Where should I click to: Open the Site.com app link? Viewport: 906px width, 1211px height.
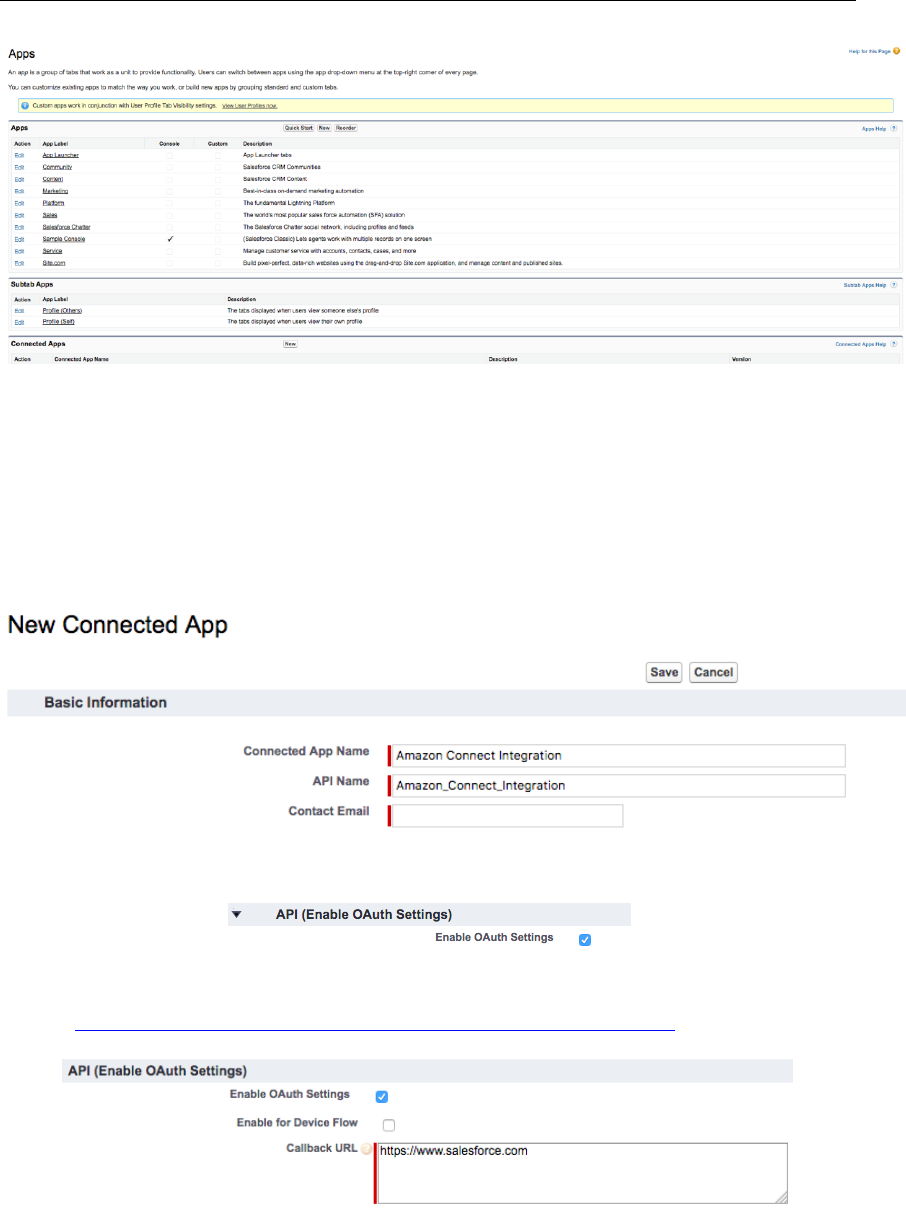click(54, 262)
